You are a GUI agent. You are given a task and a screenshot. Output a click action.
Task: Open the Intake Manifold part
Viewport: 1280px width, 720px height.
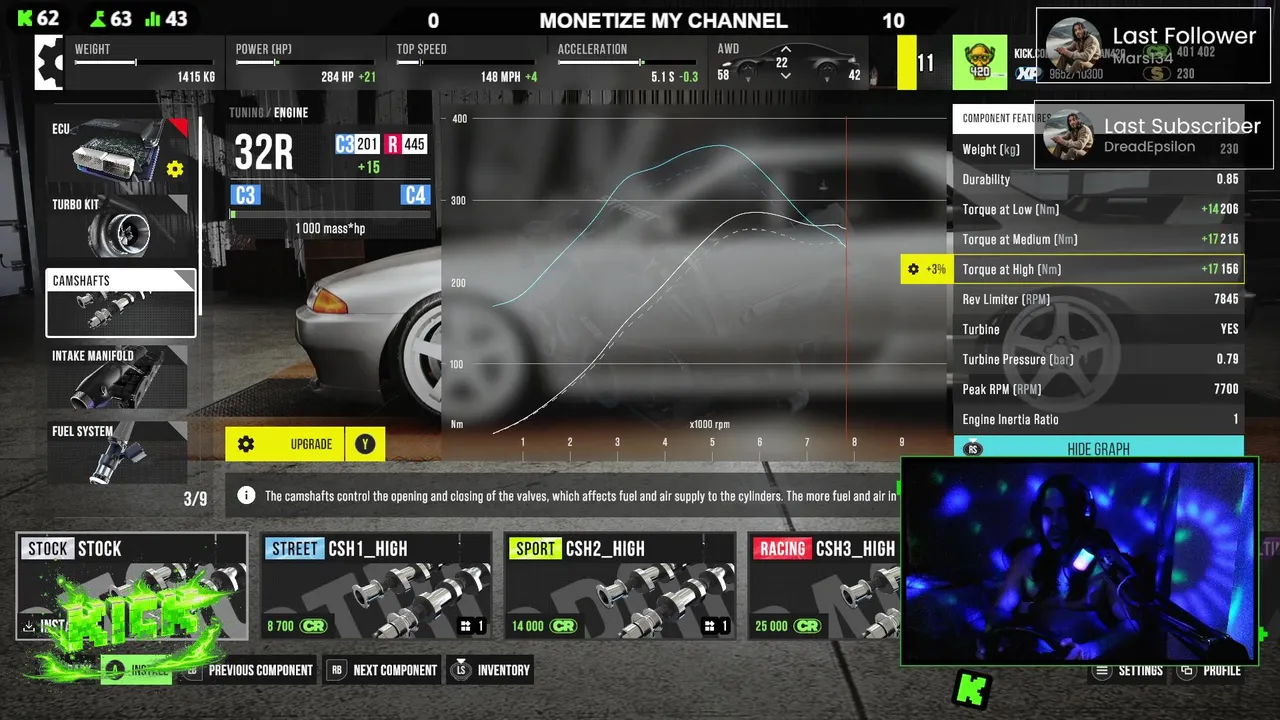117,378
